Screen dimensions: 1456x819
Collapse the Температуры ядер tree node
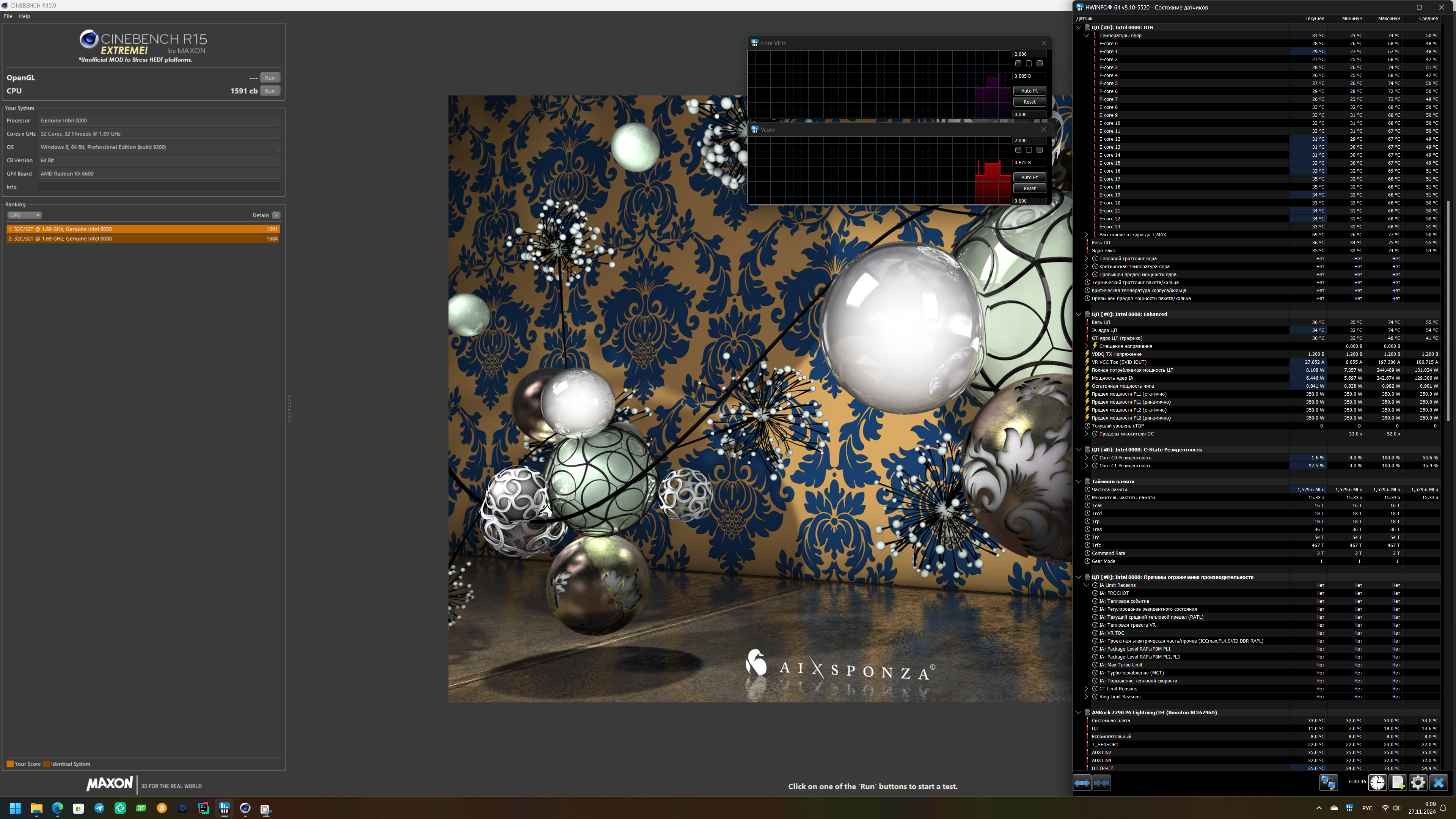pyautogui.click(x=1086, y=36)
